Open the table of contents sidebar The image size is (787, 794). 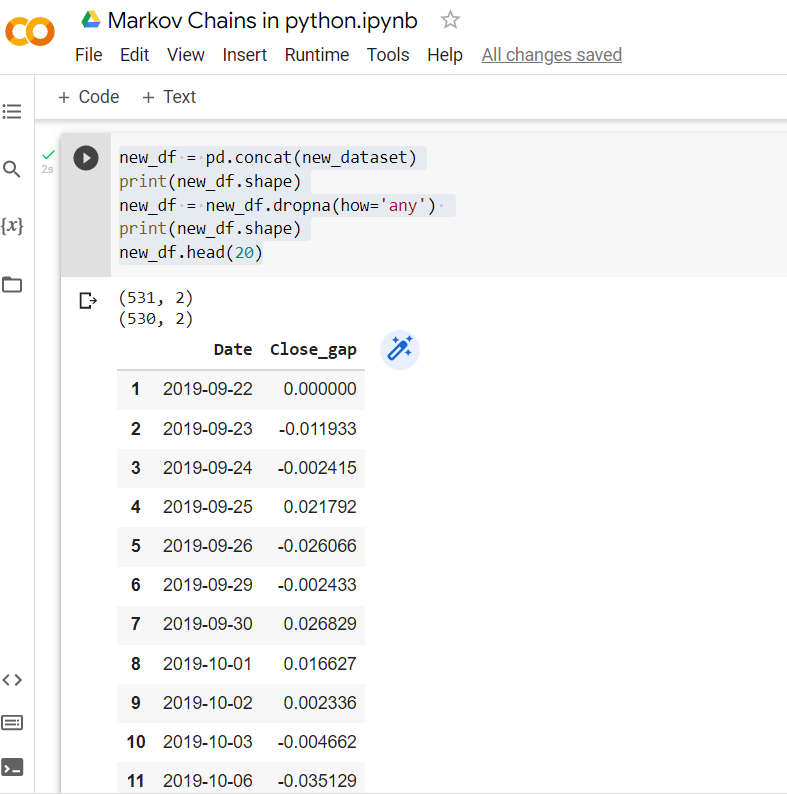point(12,112)
